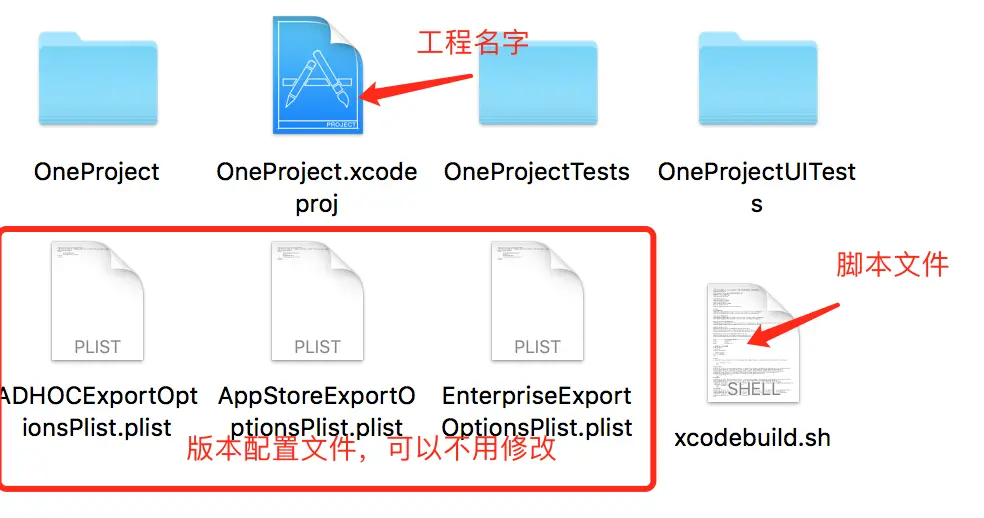Click the xcodebuild.sh file name label
984x518 pixels.
click(752, 438)
